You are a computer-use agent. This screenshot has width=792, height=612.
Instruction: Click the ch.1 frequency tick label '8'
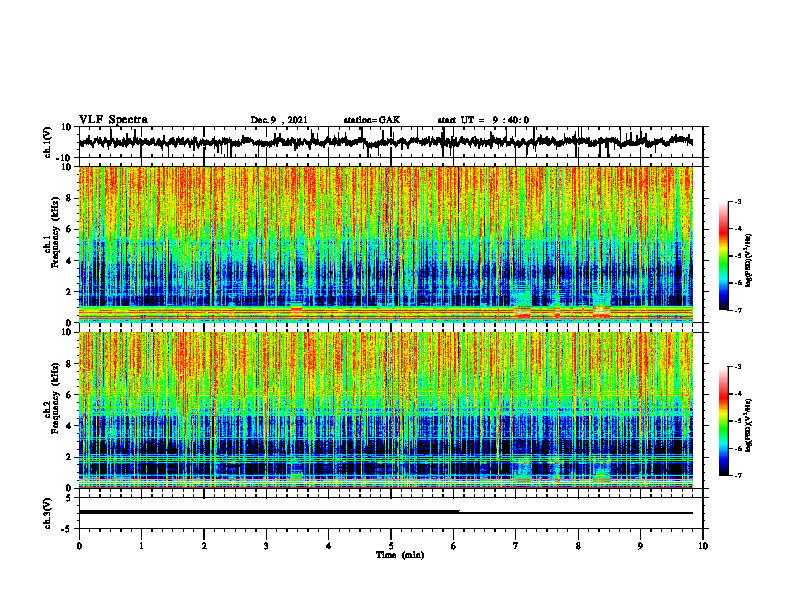[x=69, y=198]
